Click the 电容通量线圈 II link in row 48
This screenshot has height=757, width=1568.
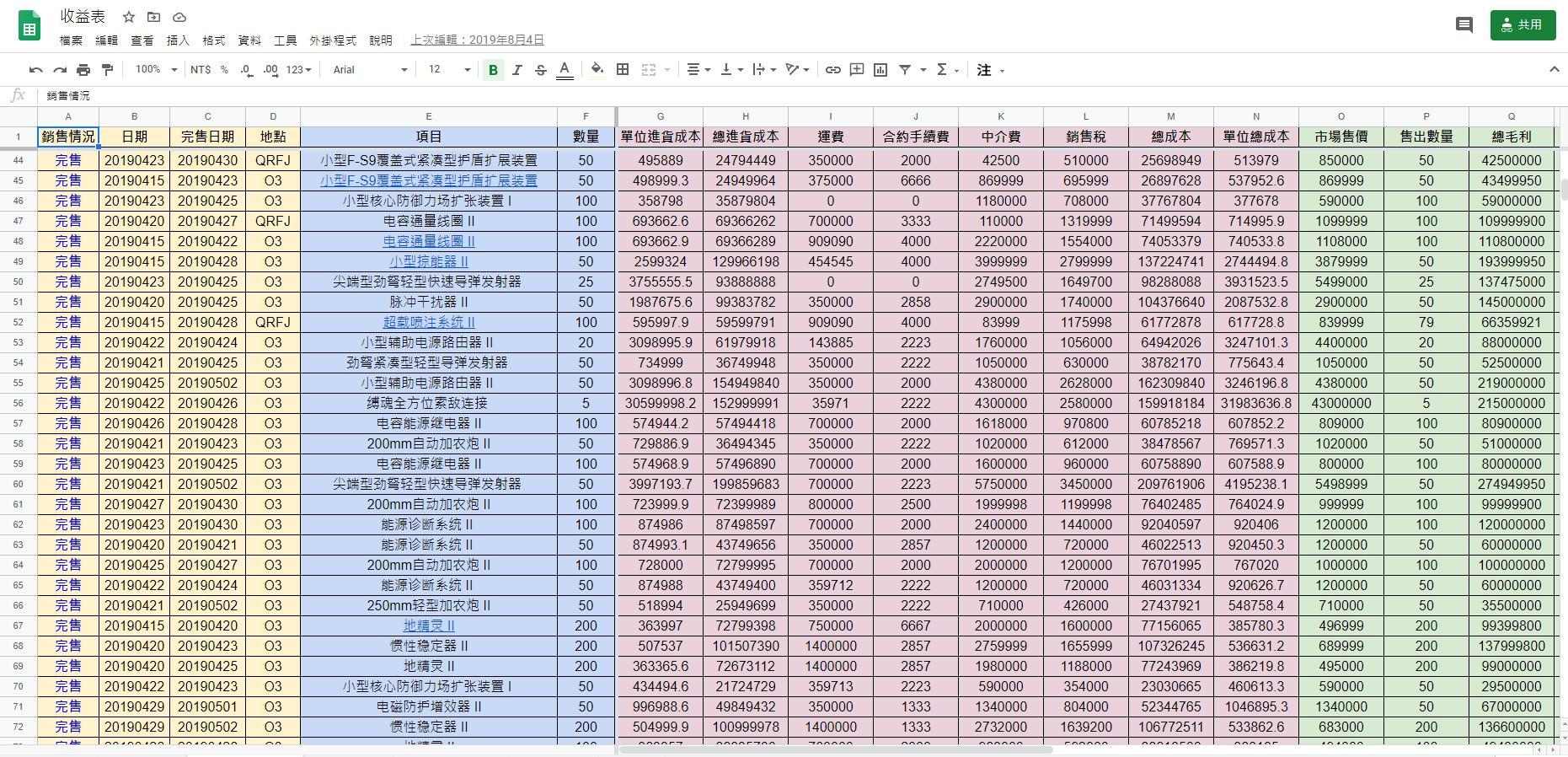(x=429, y=241)
